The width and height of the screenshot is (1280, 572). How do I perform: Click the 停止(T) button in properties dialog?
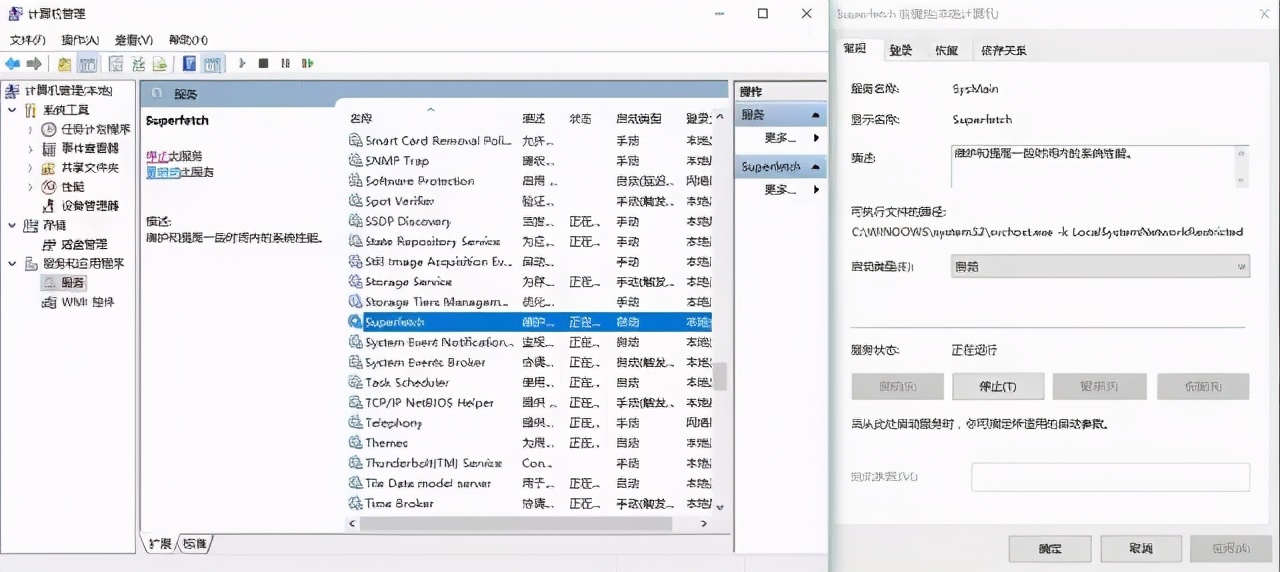[998, 386]
